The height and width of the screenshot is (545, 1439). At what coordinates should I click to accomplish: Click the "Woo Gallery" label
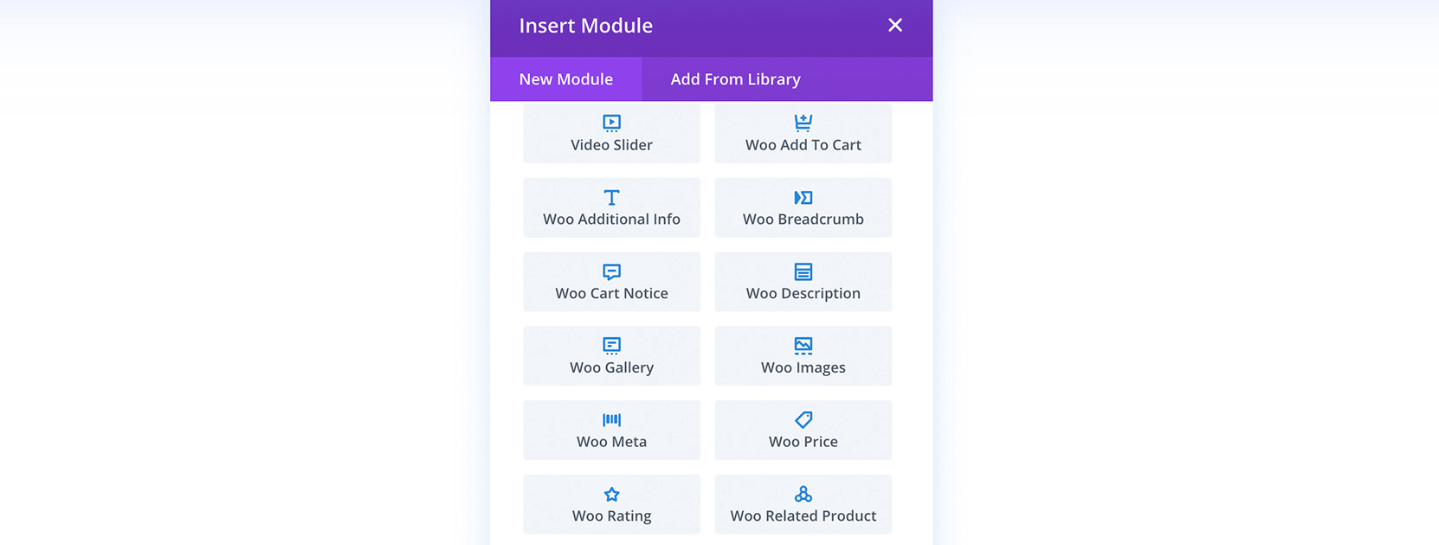tap(612, 367)
